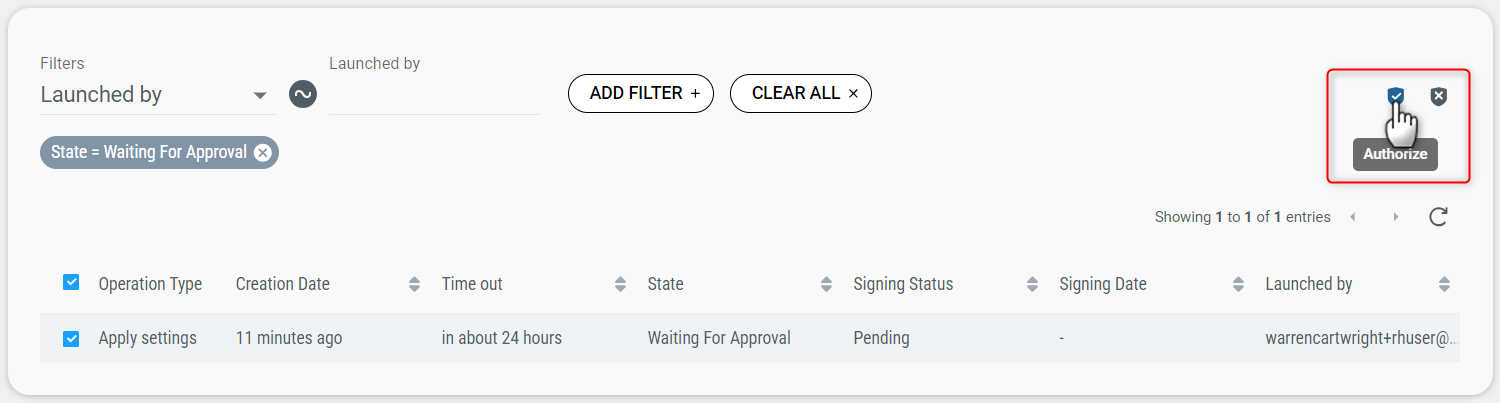This screenshot has width=1500, height=403.
Task: Toggle the select-all header checkbox
Action: tap(71, 283)
